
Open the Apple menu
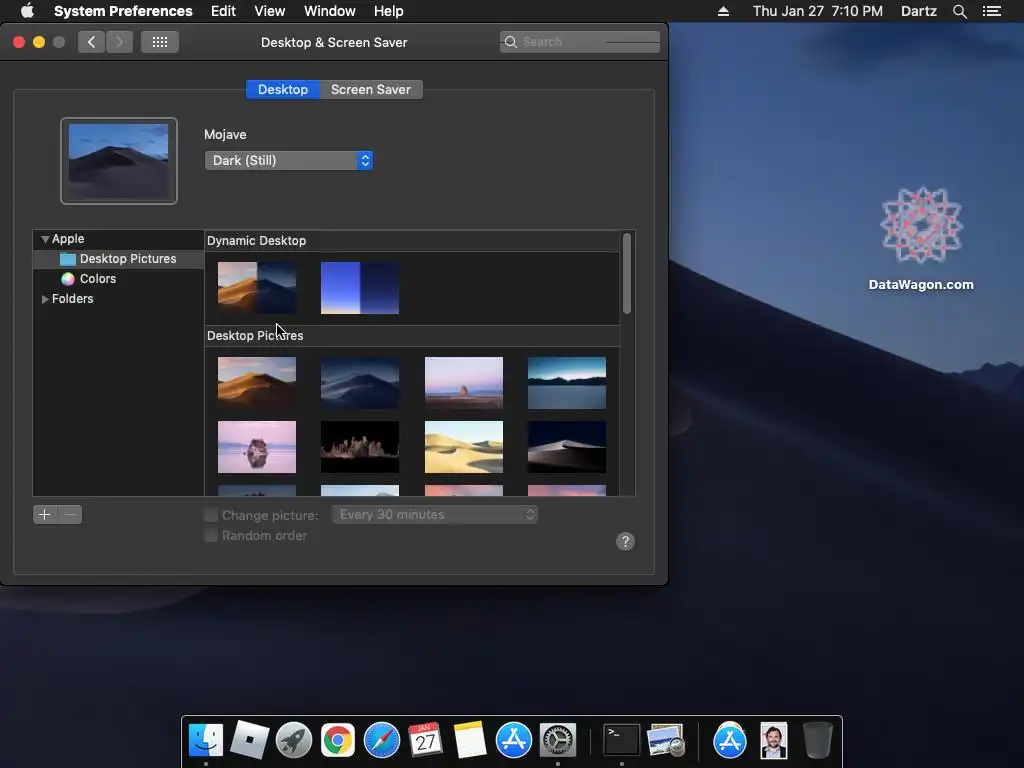click(x=27, y=11)
